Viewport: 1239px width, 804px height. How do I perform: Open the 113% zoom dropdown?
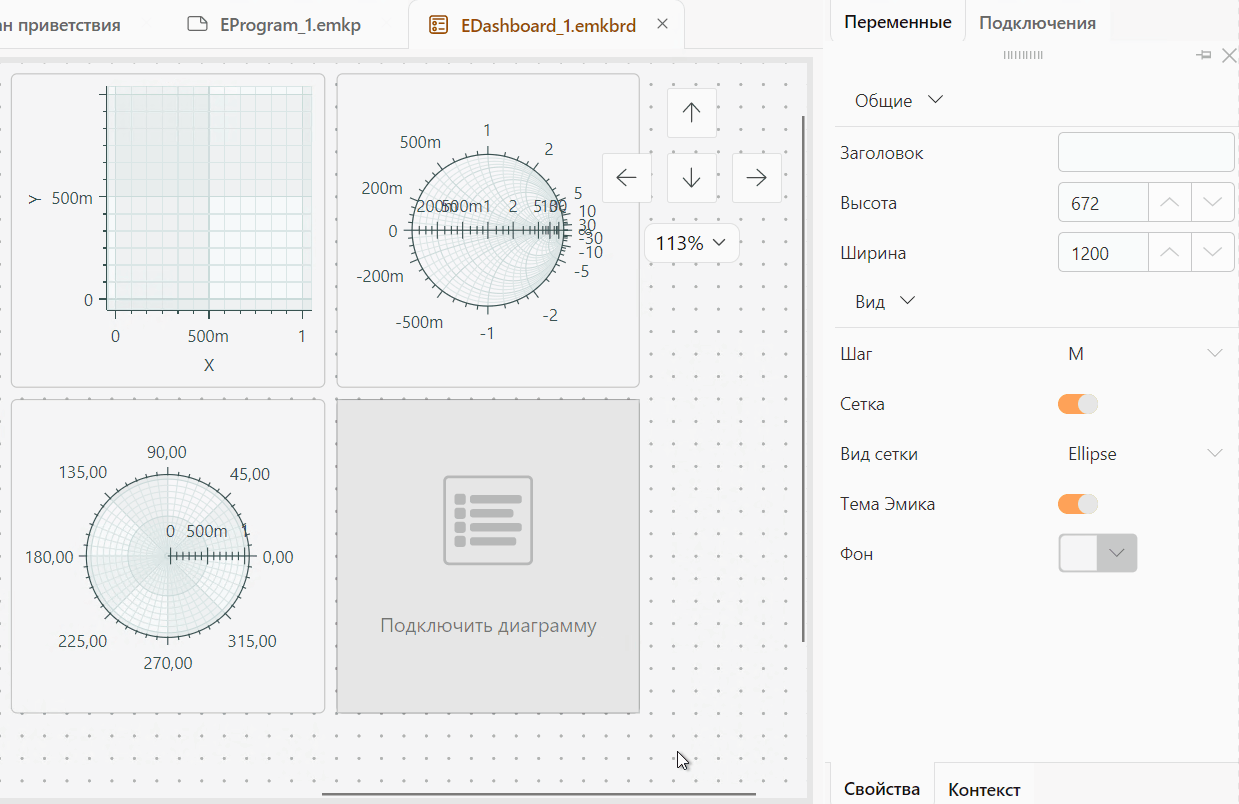click(691, 243)
